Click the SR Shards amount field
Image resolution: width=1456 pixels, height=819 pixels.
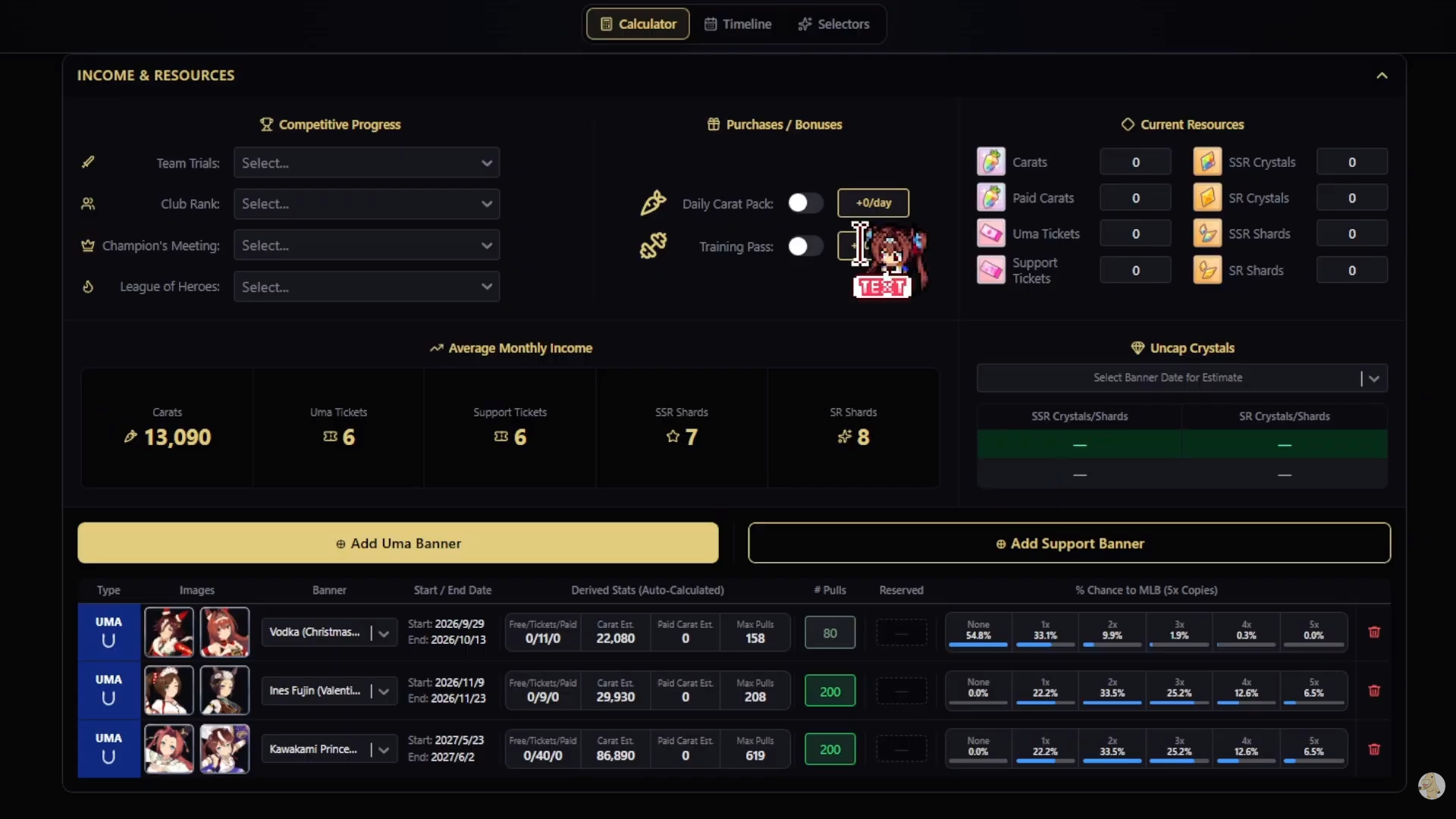(1352, 271)
